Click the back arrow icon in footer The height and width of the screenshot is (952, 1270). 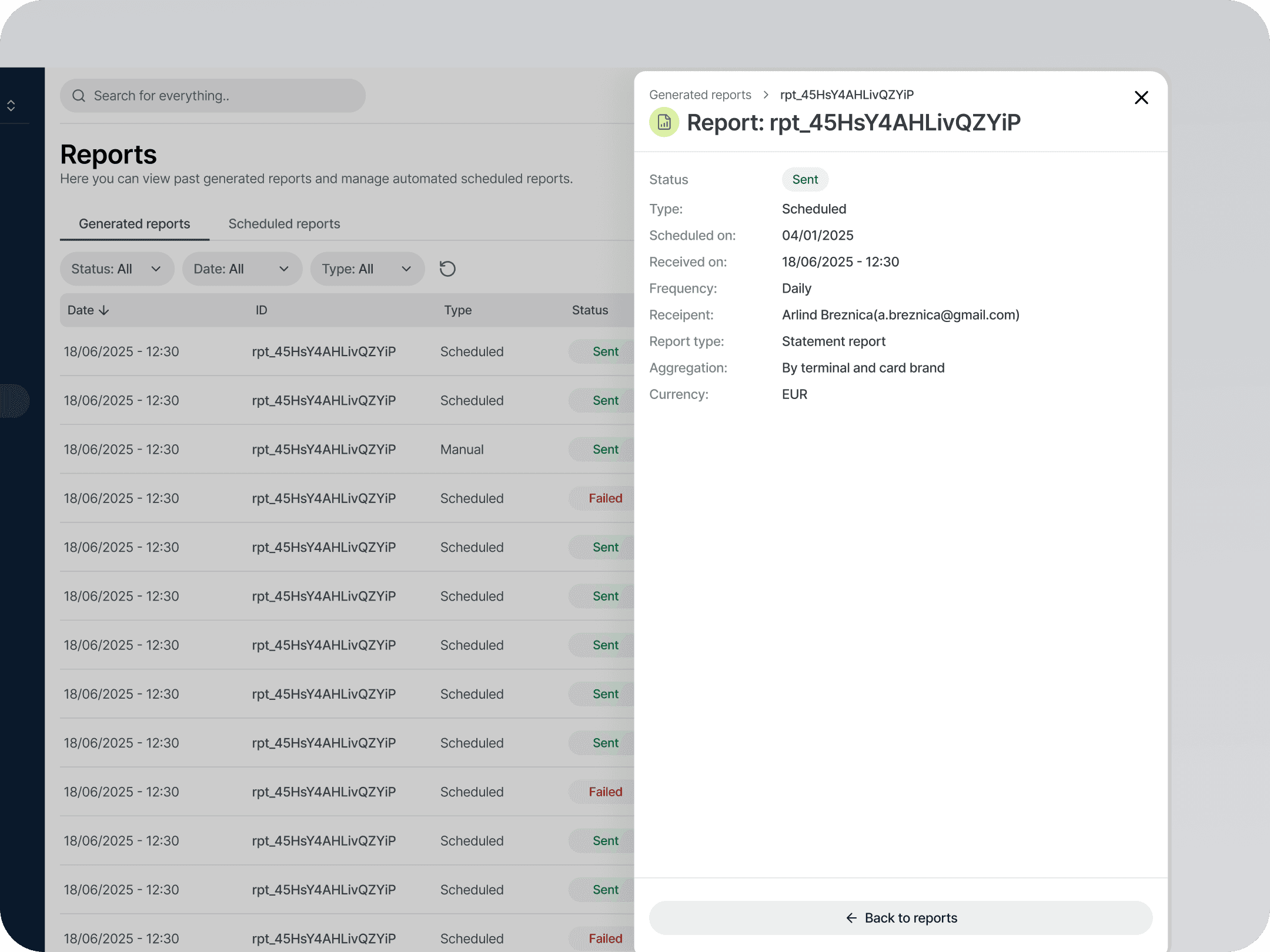(851, 918)
